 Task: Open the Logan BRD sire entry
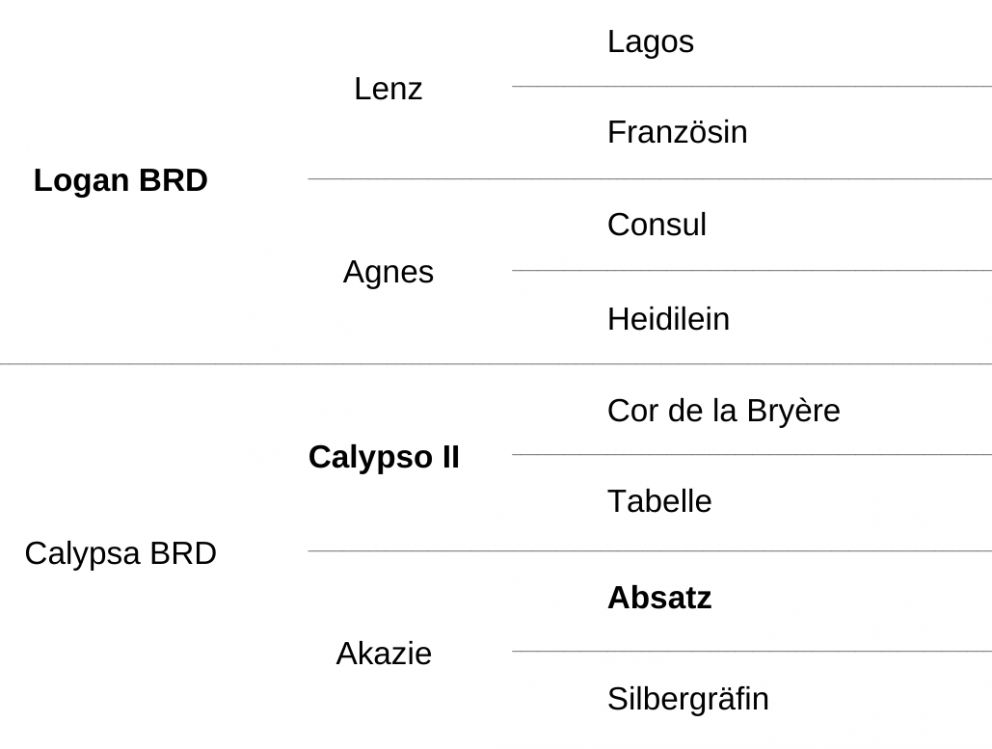pos(120,180)
